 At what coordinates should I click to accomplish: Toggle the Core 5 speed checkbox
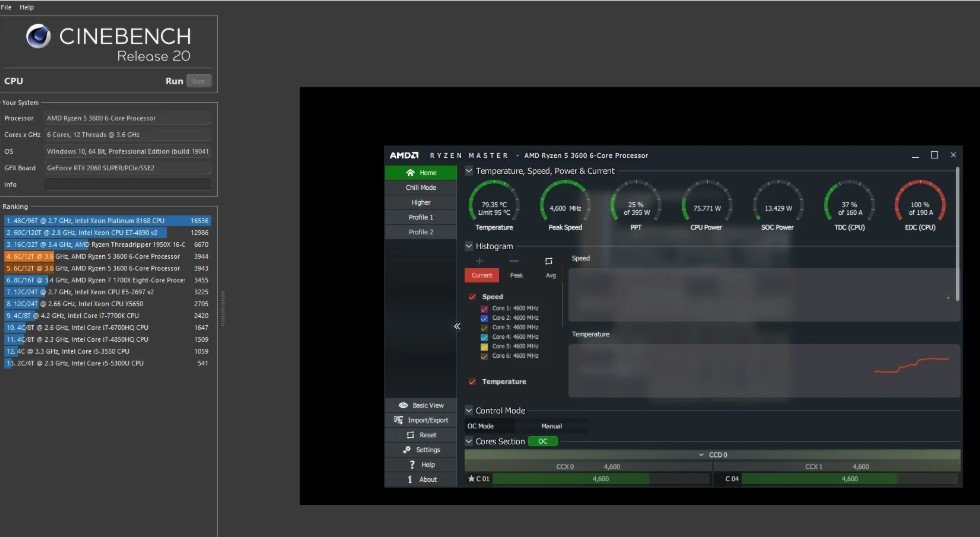click(484, 346)
